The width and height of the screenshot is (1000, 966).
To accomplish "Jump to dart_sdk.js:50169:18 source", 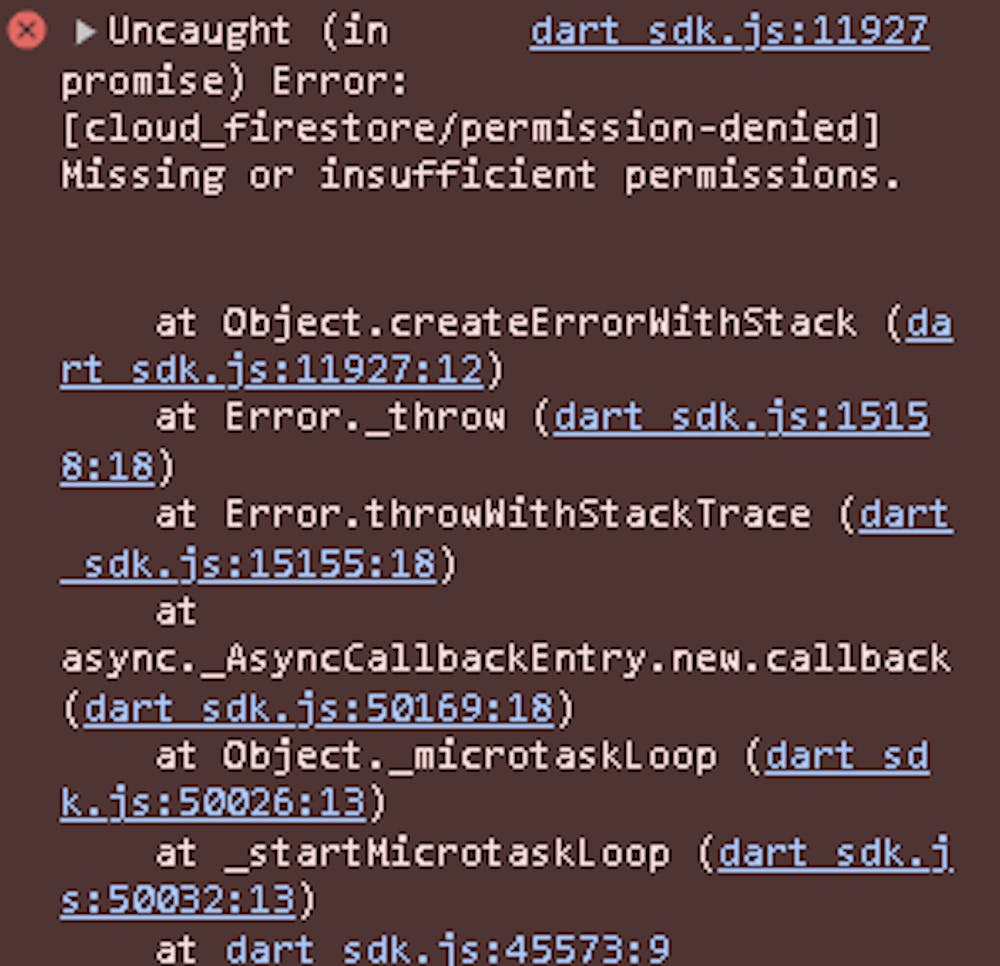I will click(319, 709).
